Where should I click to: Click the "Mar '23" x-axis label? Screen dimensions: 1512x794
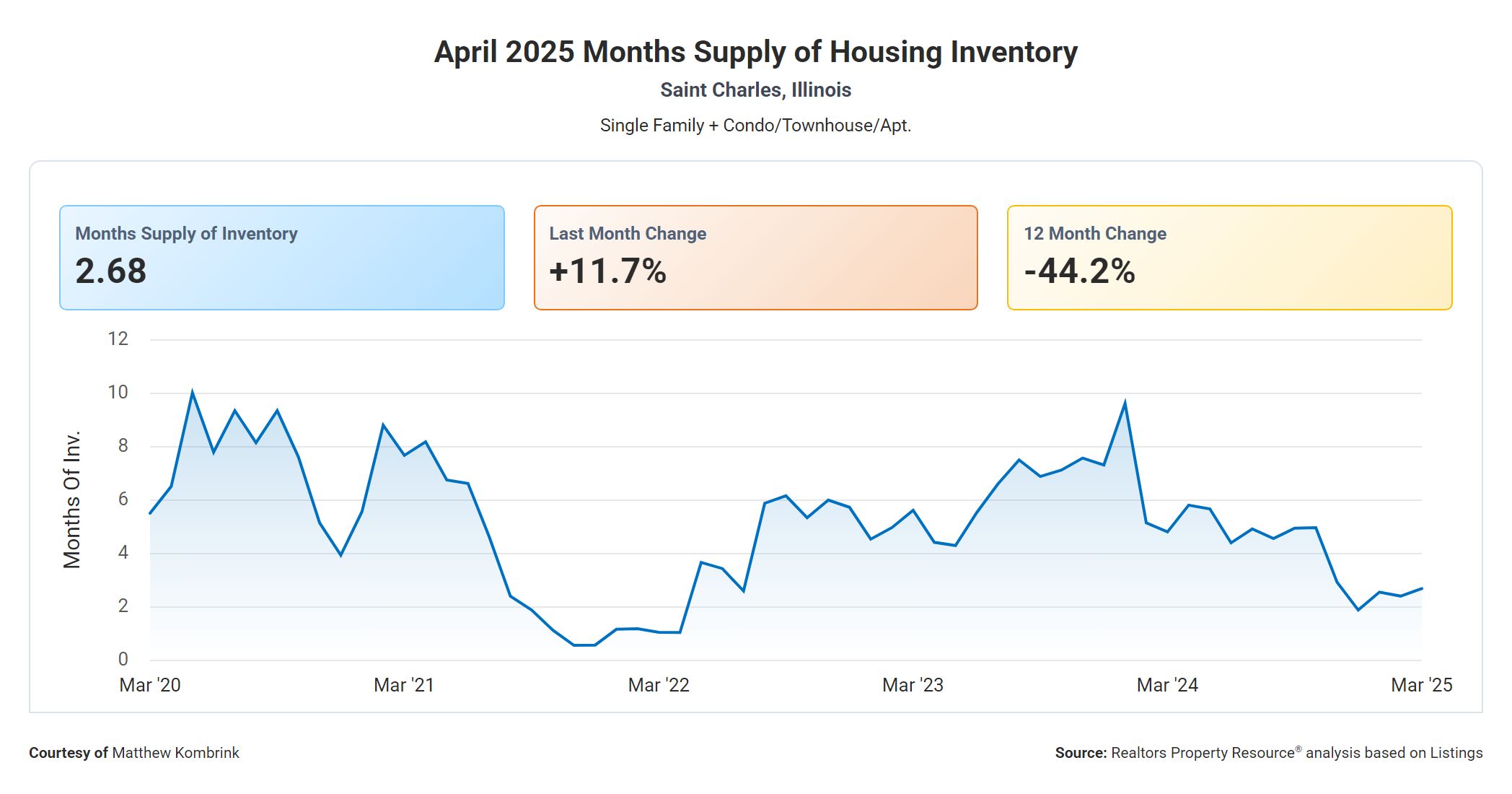[913, 685]
